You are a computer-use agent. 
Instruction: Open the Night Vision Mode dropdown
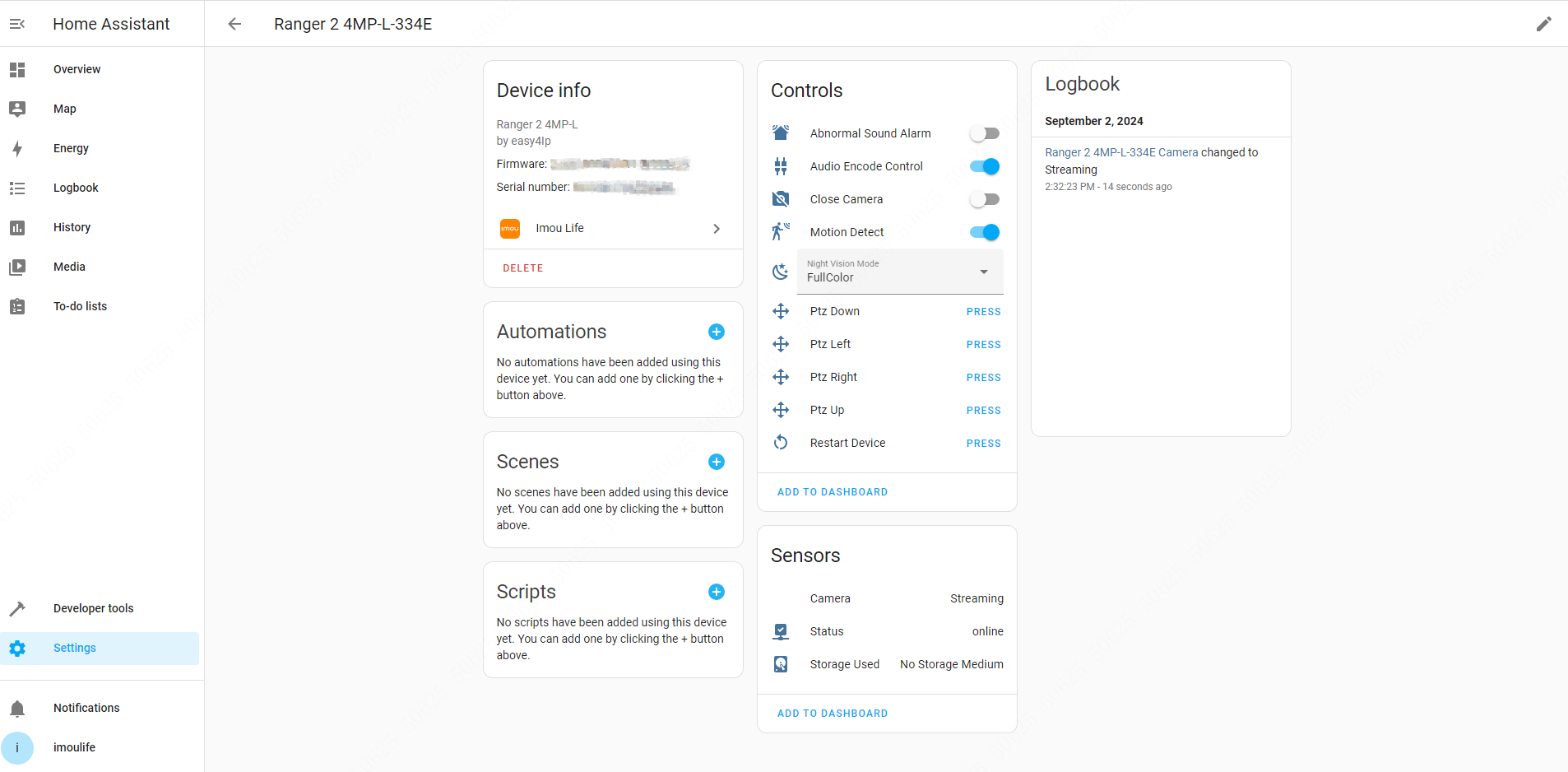[x=900, y=272]
